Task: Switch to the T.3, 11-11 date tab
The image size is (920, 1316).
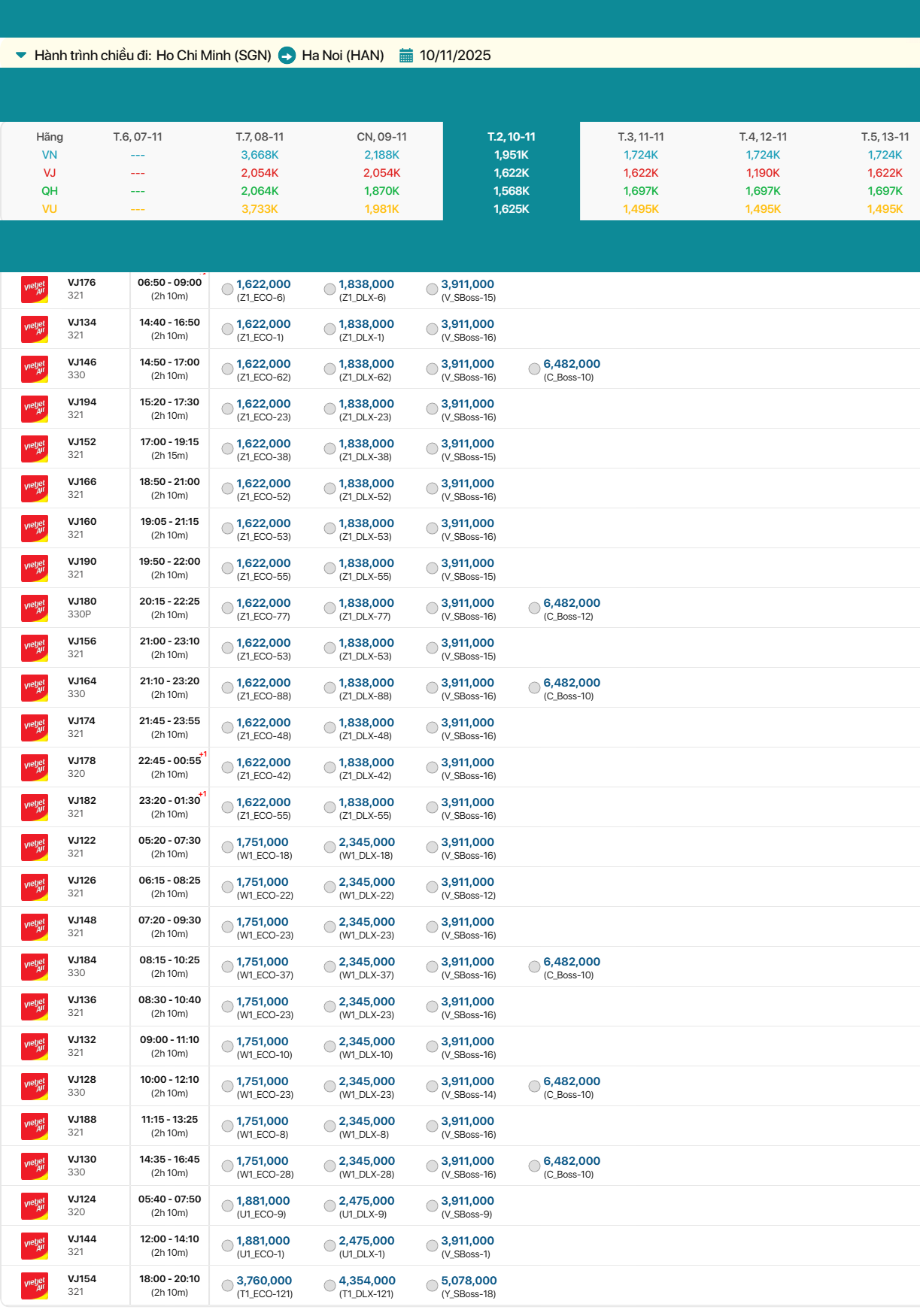Action: pyautogui.click(x=641, y=137)
